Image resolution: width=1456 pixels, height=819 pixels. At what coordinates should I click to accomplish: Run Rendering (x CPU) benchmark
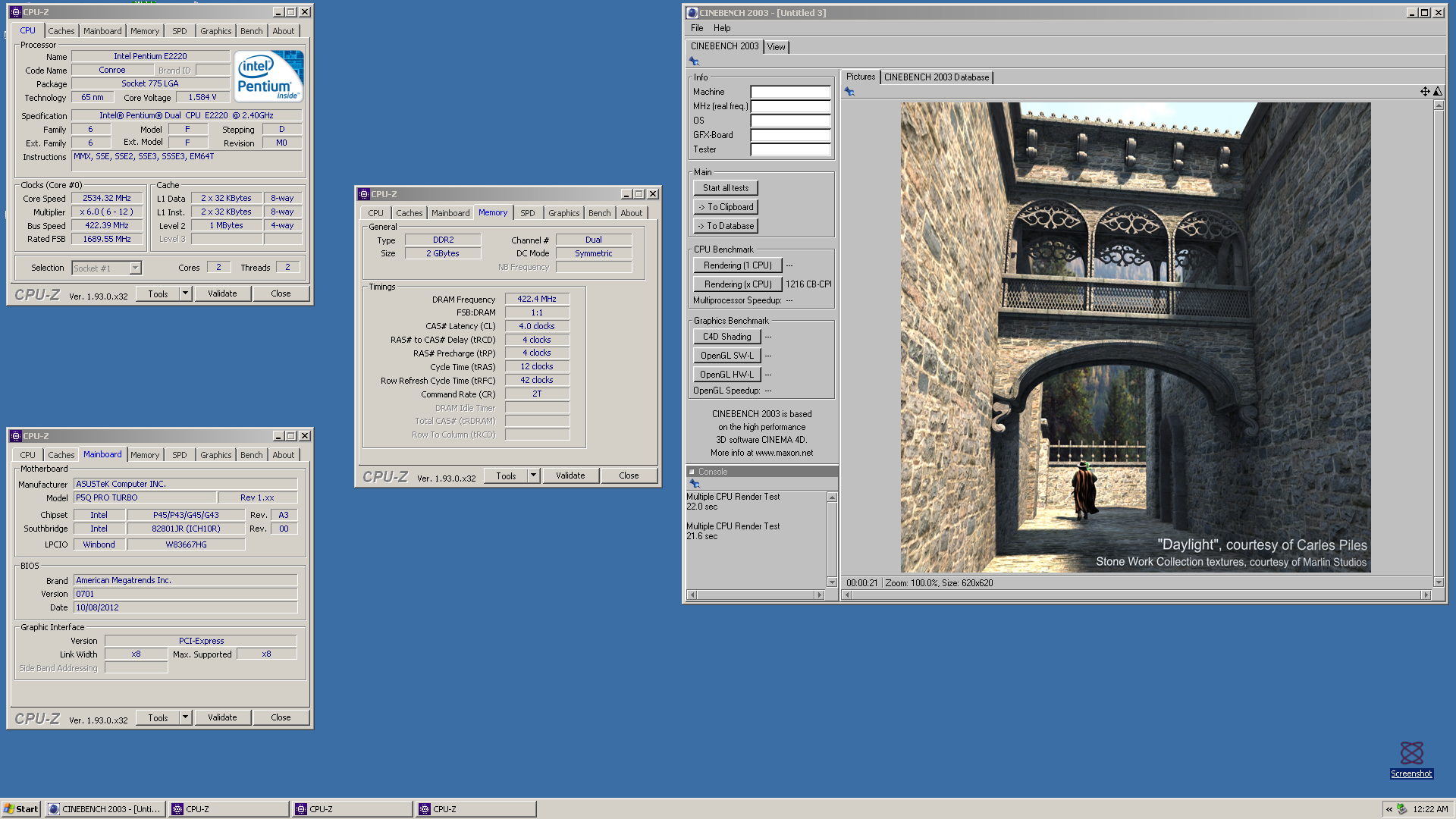pyautogui.click(x=738, y=284)
